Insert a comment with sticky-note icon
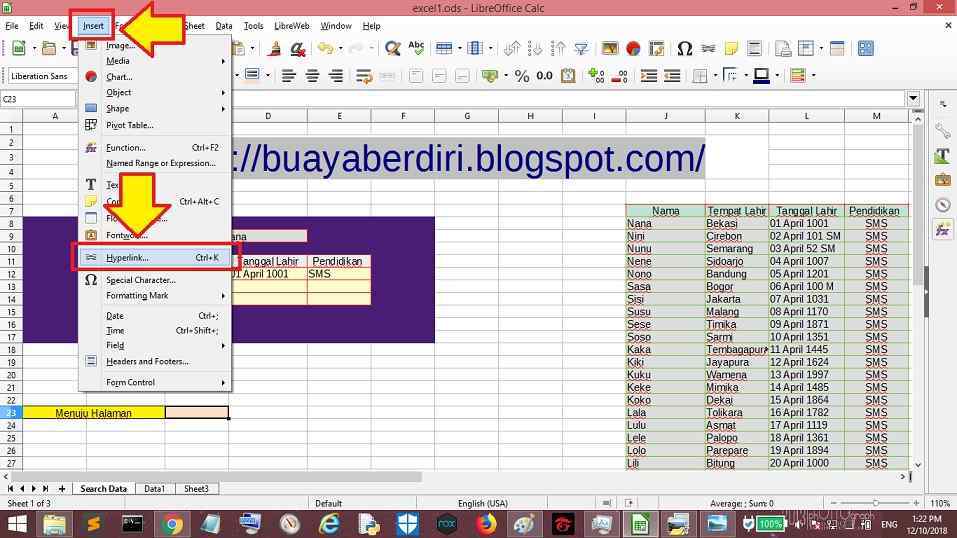The width and height of the screenshot is (957, 538). [731, 48]
